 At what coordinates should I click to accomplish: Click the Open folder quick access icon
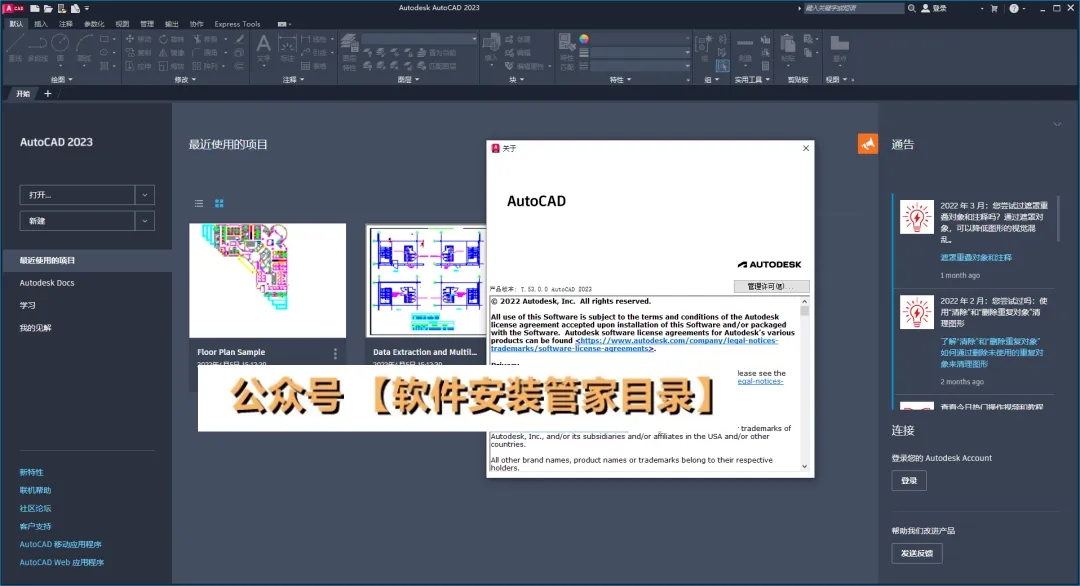pyautogui.click(x=48, y=8)
